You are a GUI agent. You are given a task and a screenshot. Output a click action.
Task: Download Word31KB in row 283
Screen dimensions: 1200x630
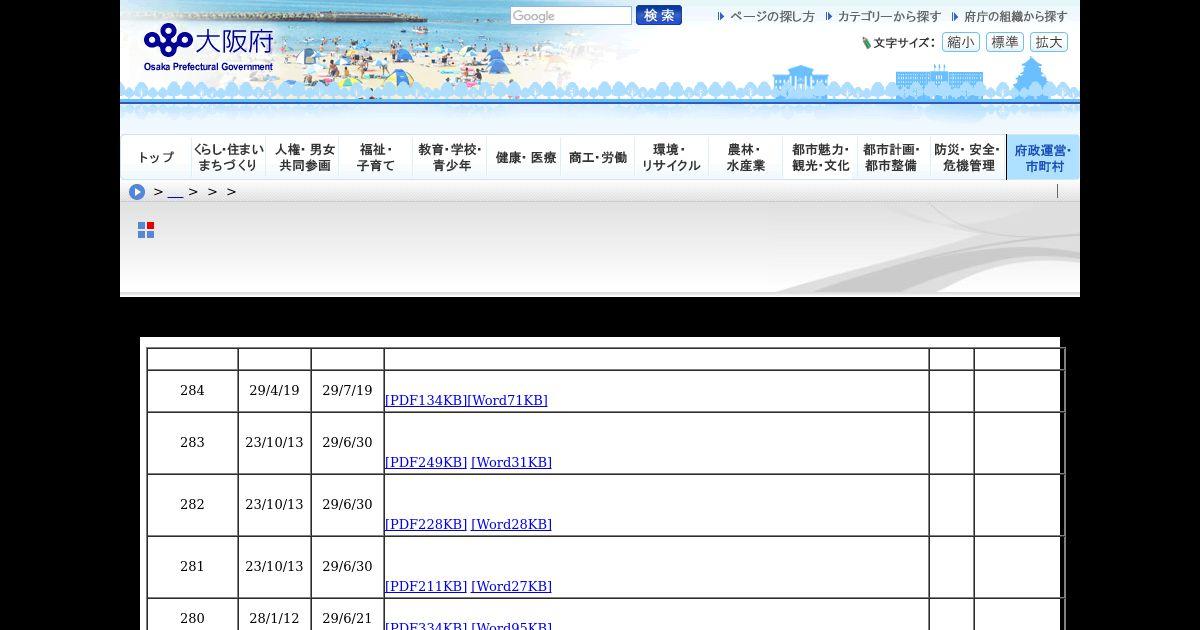[x=511, y=462]
